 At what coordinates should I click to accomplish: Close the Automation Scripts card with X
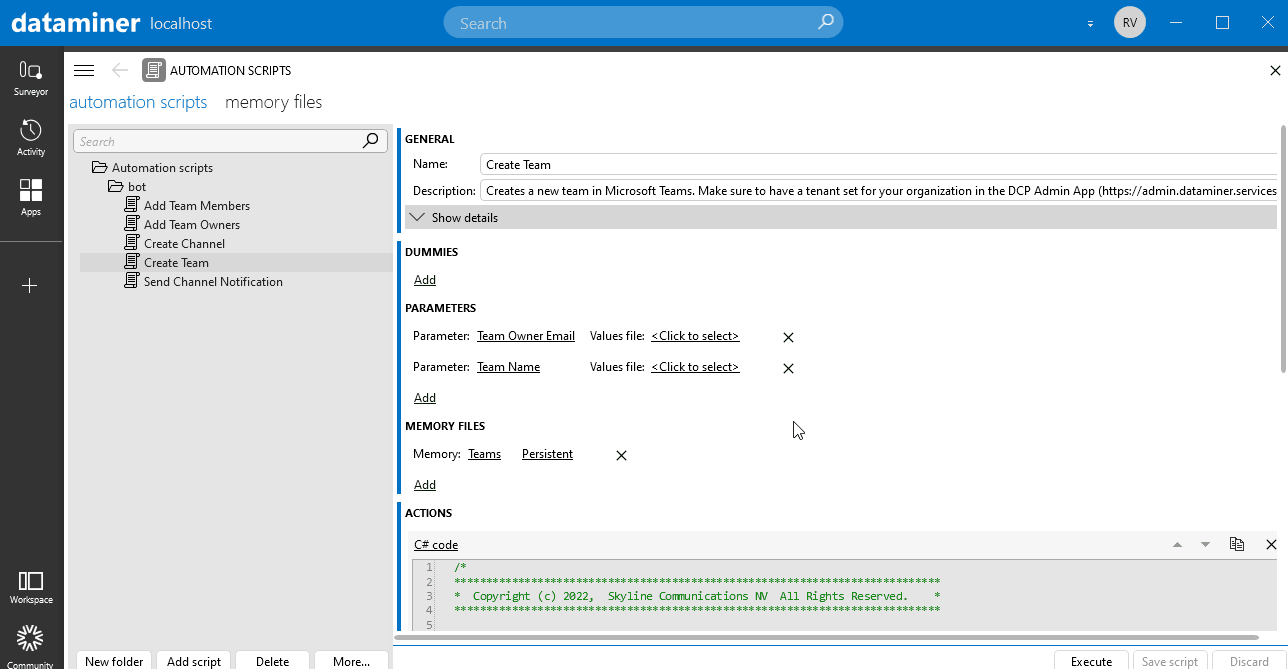(x=1275, y=70)
